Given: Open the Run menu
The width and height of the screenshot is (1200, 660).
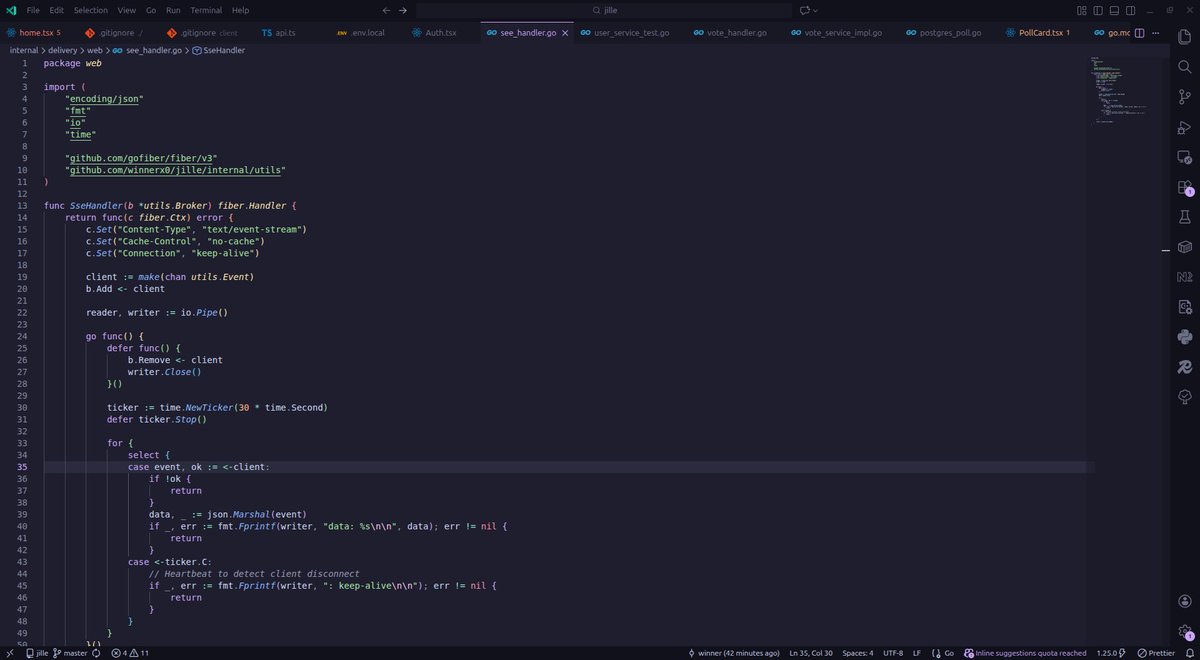Looking at the screenshot, I should [174, 10].
